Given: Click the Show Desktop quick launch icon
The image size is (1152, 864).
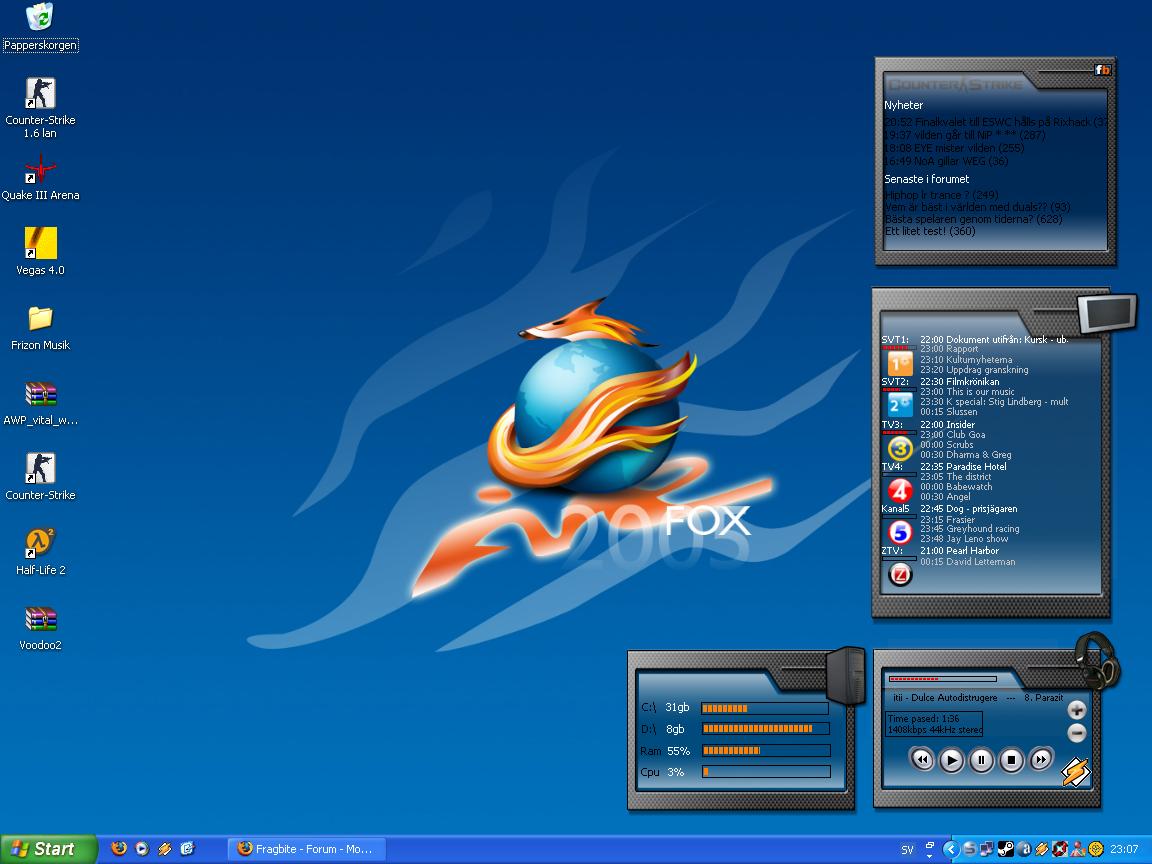Looking at the screenshot, I should pos(187,849).
